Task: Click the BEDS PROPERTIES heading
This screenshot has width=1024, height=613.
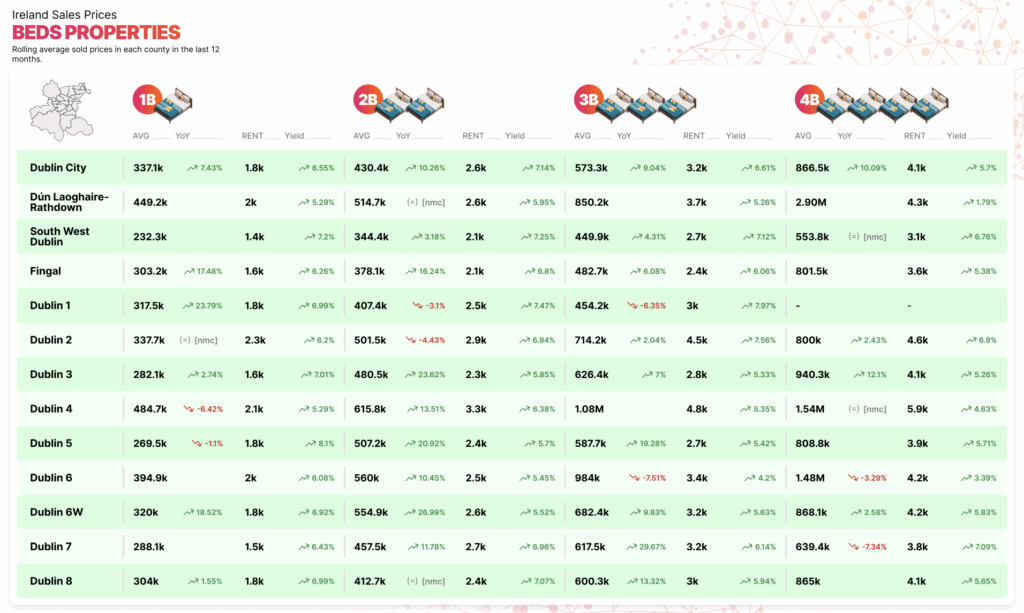Action: coord(96,33)
